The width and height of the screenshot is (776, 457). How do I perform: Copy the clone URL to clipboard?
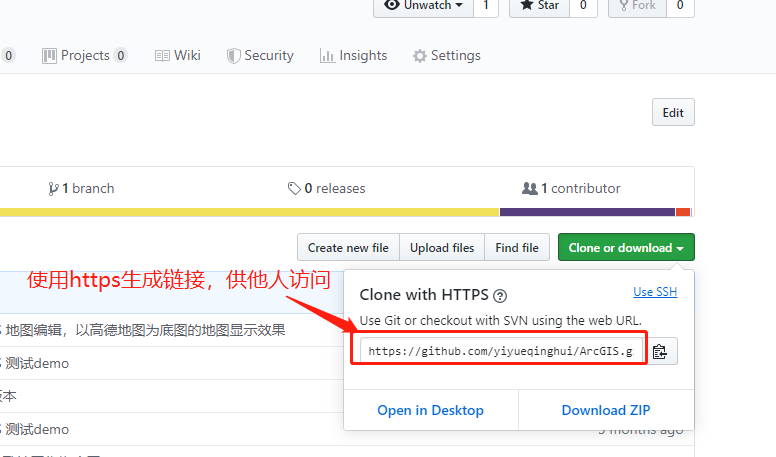pos(660,352)
